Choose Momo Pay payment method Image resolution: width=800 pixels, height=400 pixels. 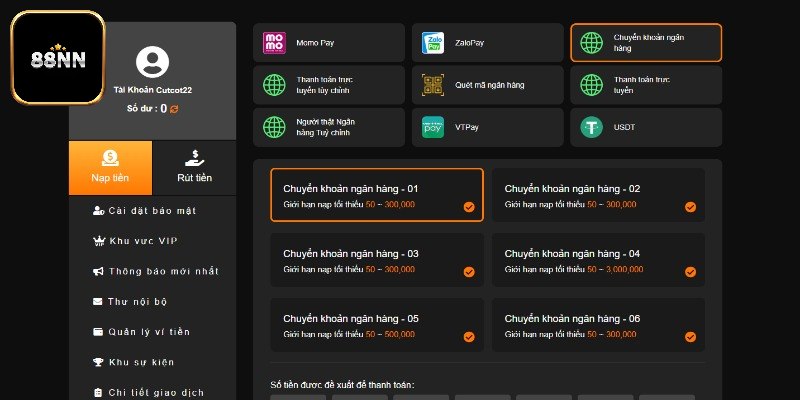[329, 43]
